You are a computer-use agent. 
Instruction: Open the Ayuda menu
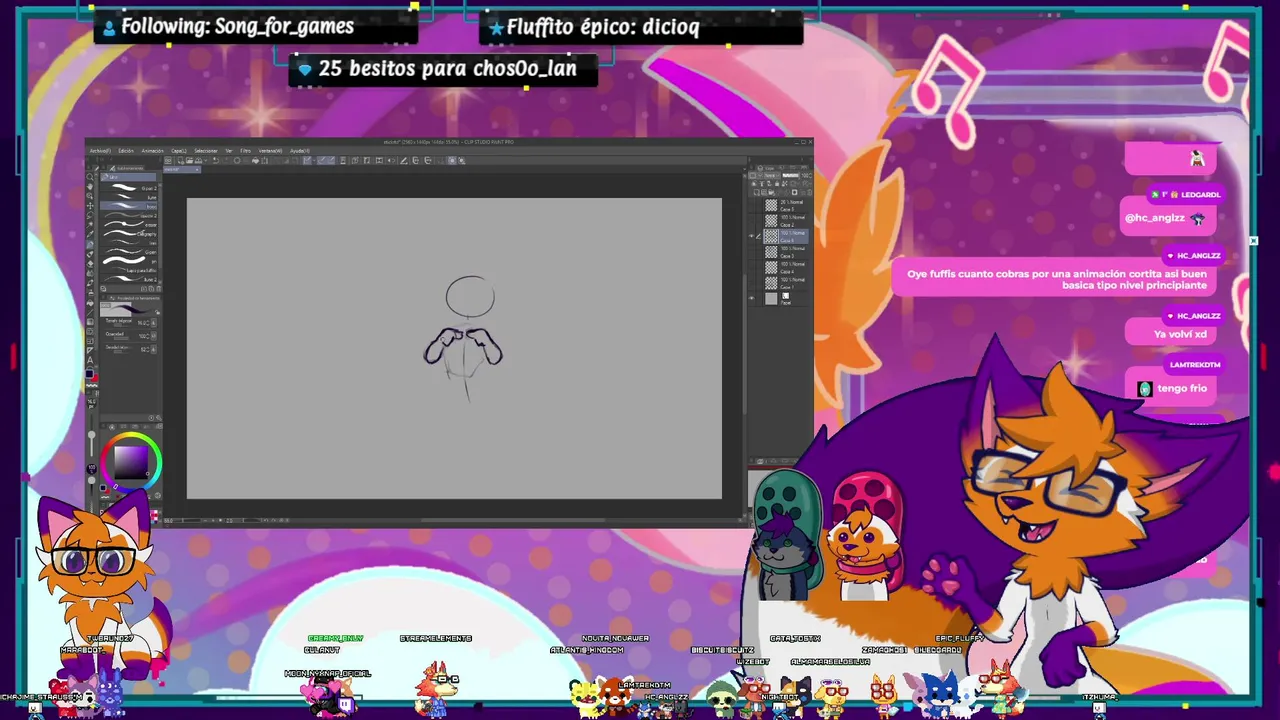pos(300,151)
